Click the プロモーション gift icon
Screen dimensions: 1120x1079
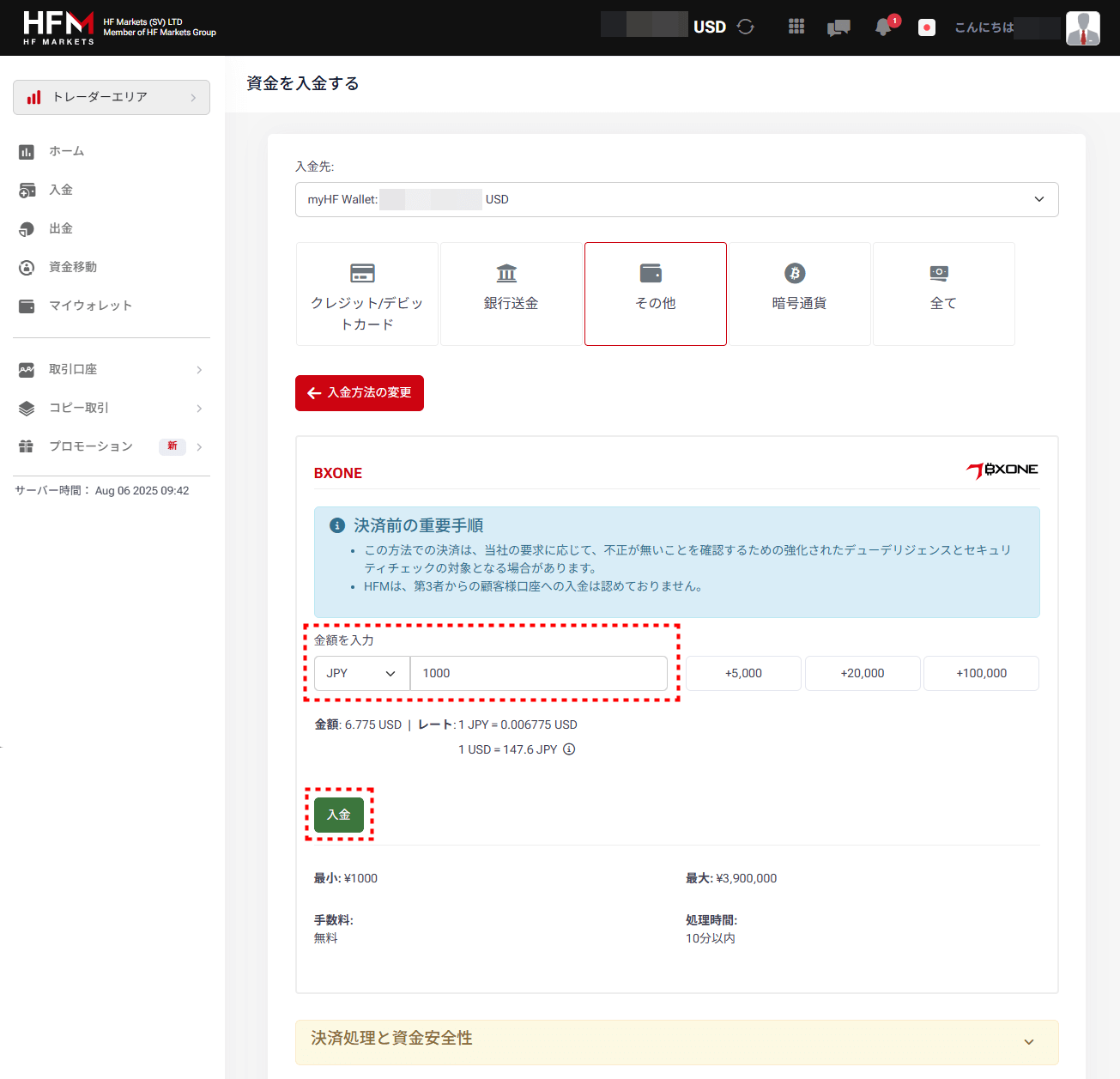click(x=27, y=446)
